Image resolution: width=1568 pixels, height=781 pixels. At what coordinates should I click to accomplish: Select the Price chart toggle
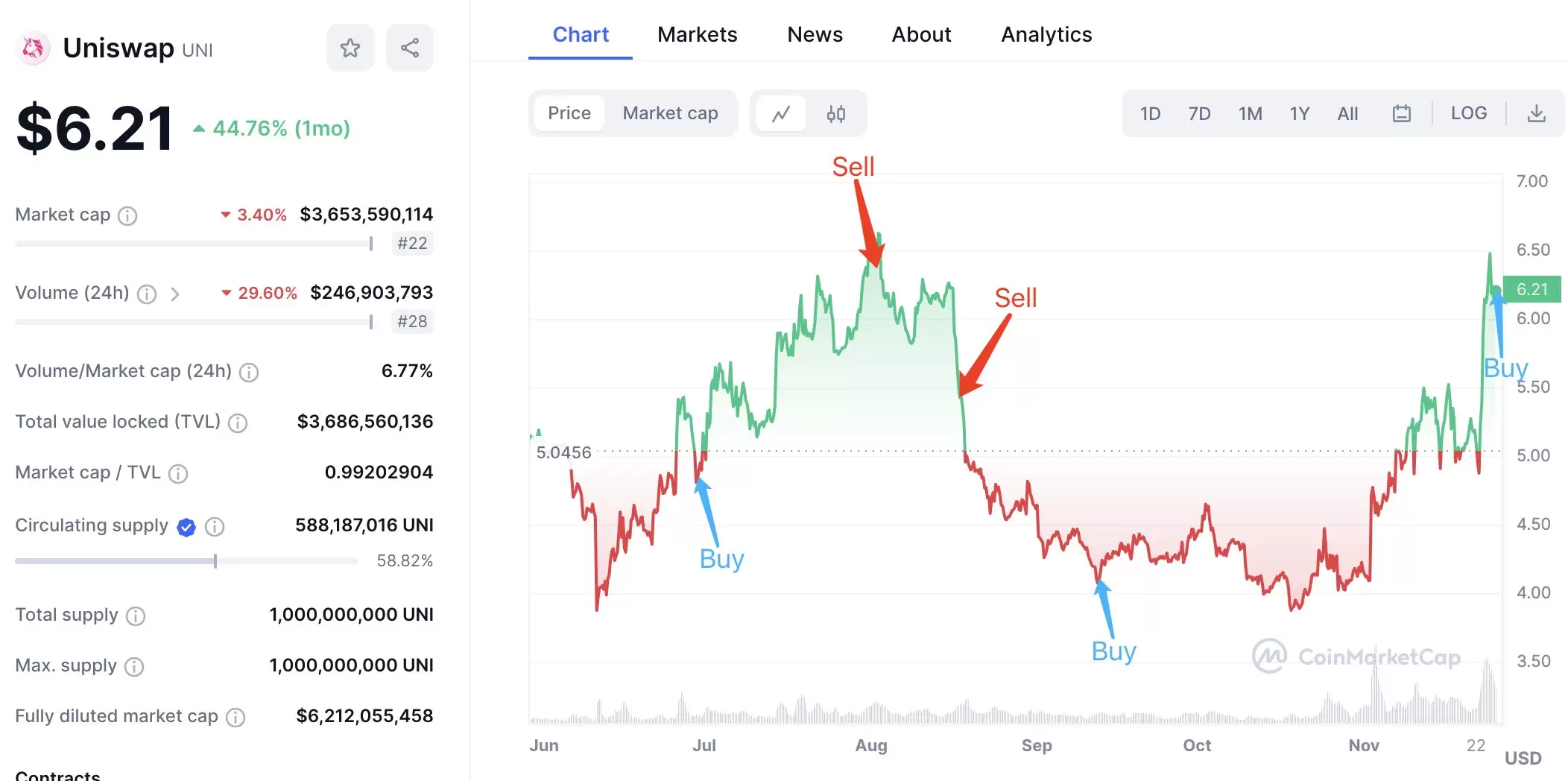tap(569, 113)
